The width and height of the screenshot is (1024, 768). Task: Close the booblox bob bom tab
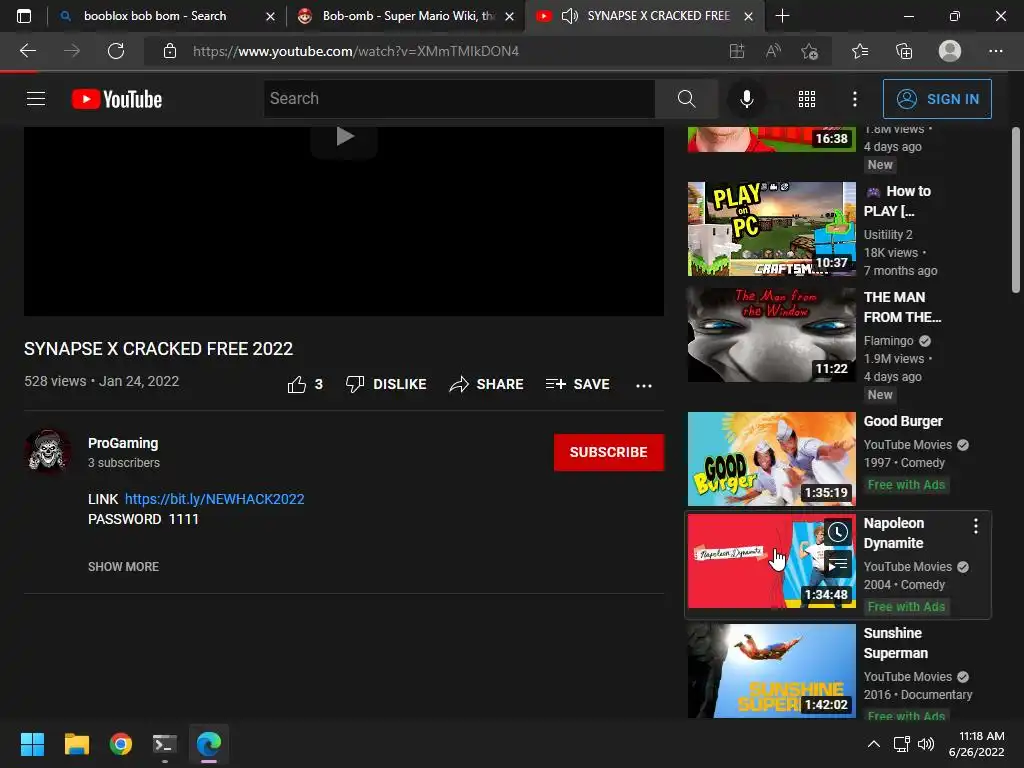[x=270, y=16]
